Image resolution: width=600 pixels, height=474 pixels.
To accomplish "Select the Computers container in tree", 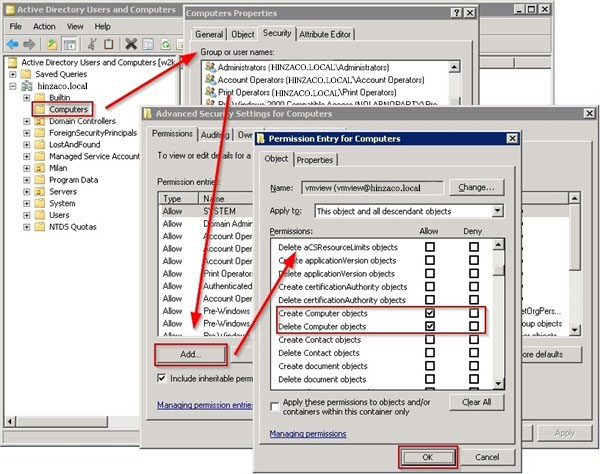I will (x=68, y=108).
